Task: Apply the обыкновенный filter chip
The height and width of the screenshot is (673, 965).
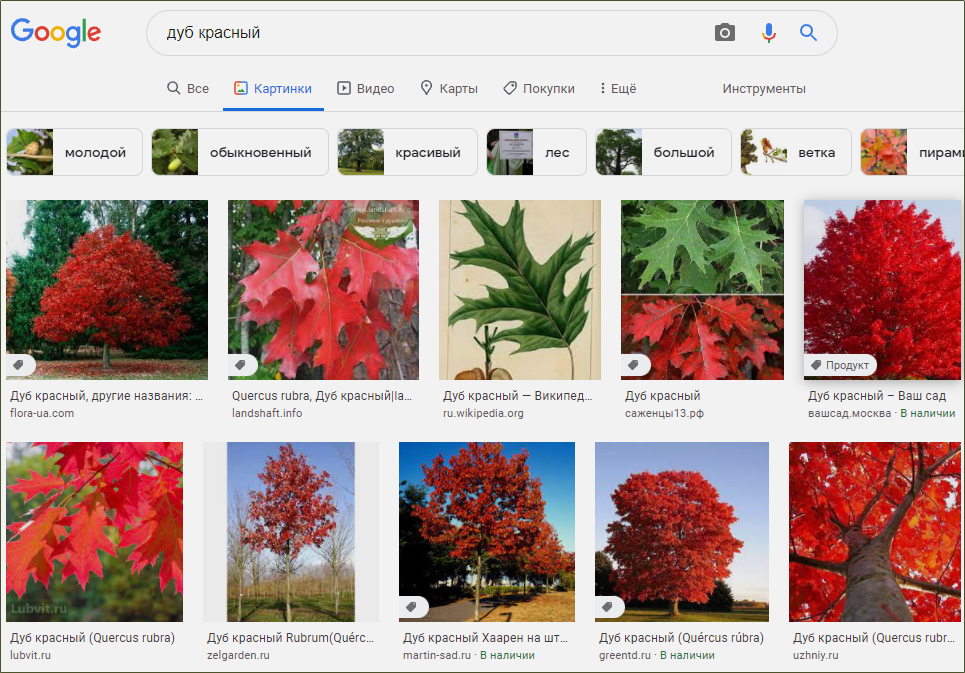Action: point(239,152)
